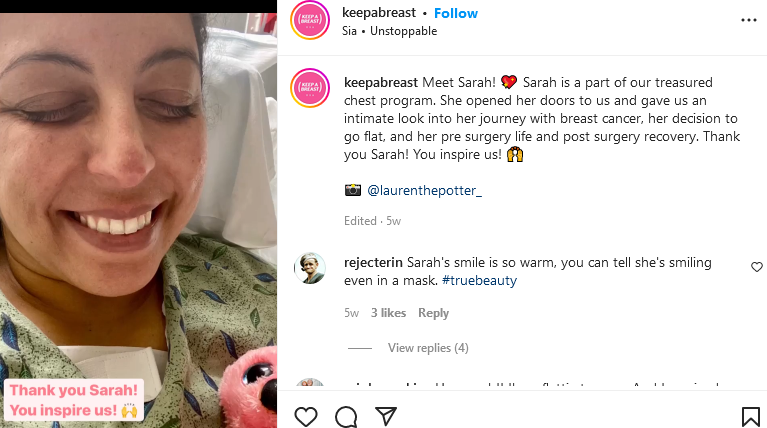This screenshot has height=428, width=767.
Task: Open the three-dot more options menu
Action: [749, 19]
